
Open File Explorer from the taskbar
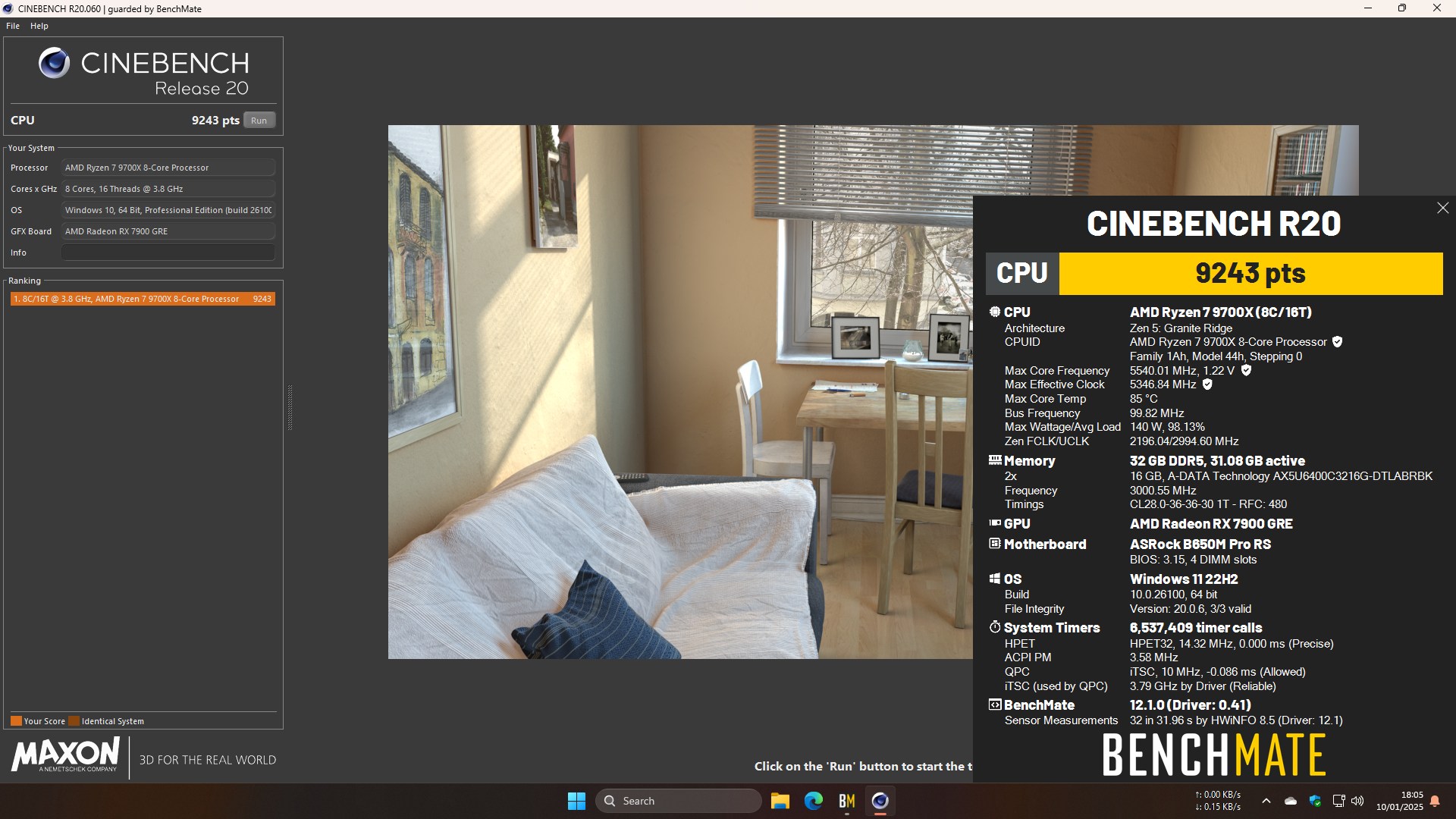tap(780, 801)
